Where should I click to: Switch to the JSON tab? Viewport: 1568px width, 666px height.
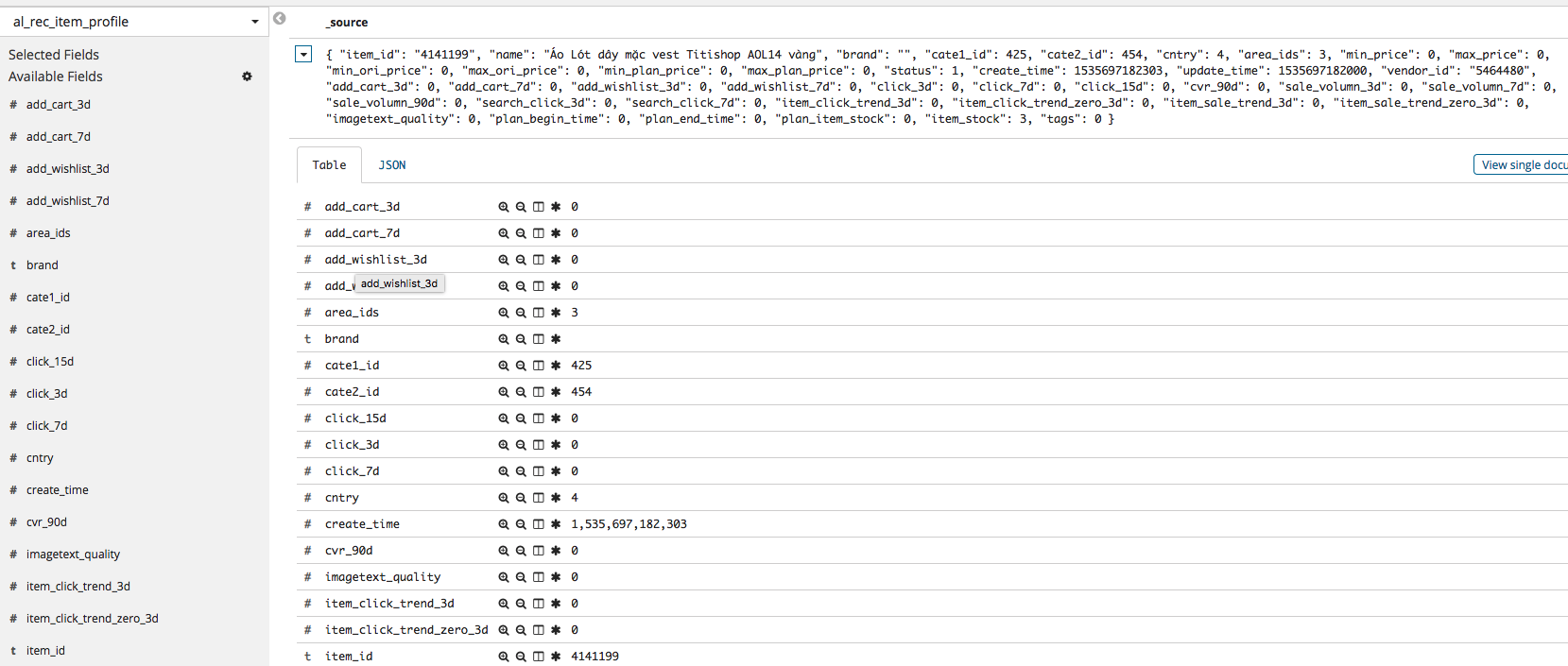coord(392,165)
